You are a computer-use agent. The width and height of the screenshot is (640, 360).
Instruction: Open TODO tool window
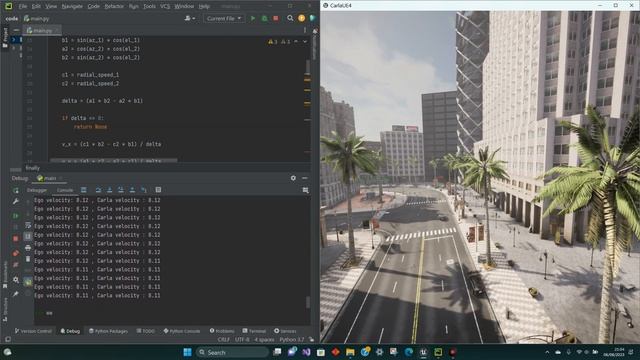click(146, 331)
